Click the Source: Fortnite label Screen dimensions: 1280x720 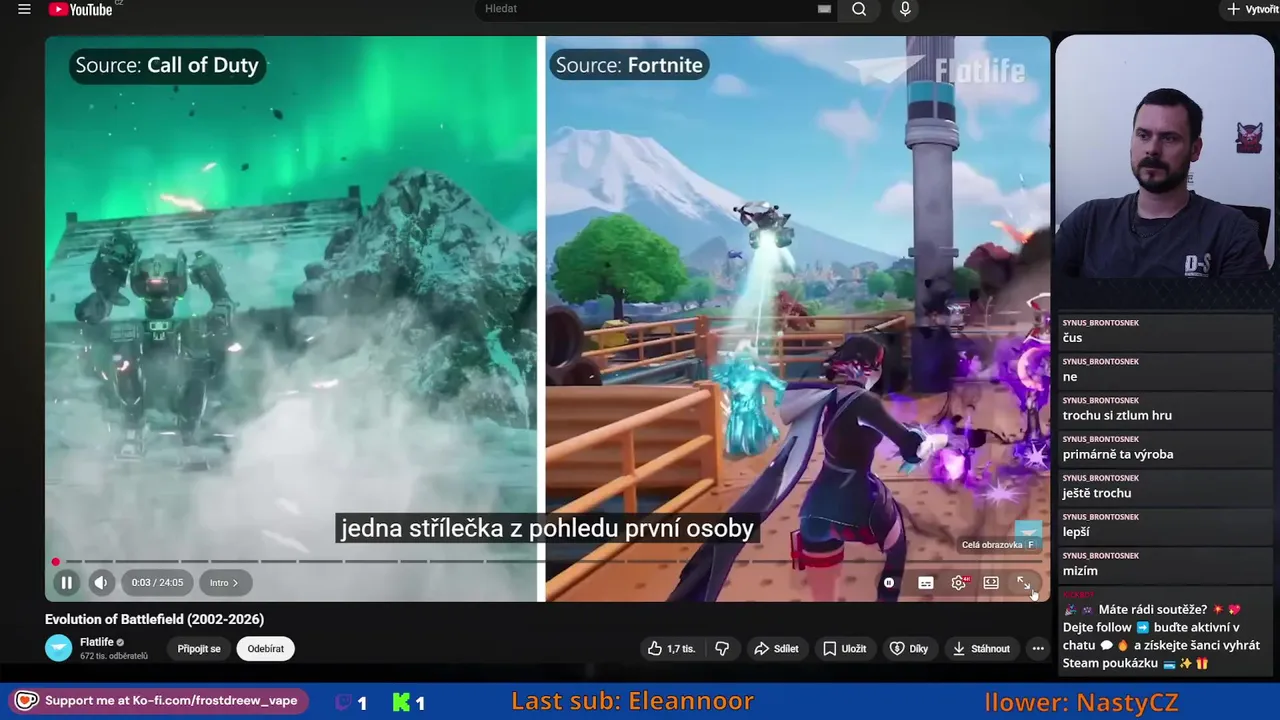(630, 65)
